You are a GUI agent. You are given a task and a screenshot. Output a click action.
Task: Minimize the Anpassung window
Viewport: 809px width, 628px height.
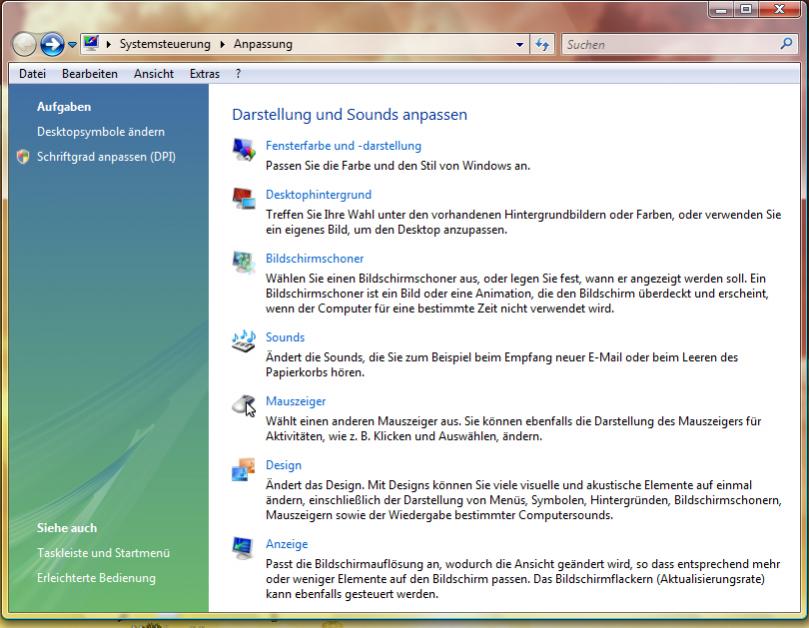click(721, 9)
